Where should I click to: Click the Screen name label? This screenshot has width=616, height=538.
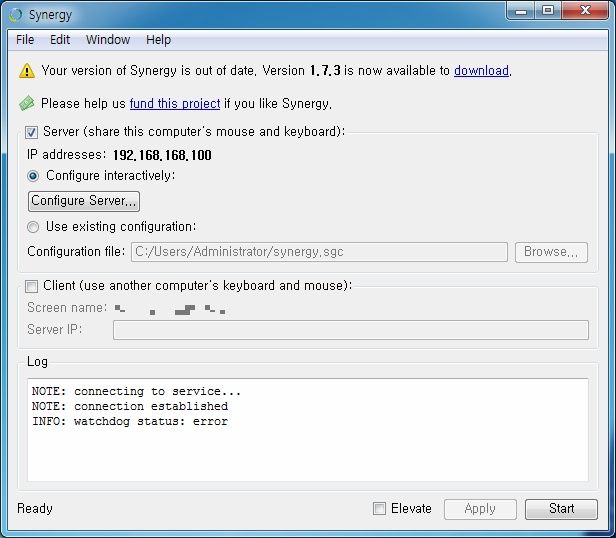point(67,308)
